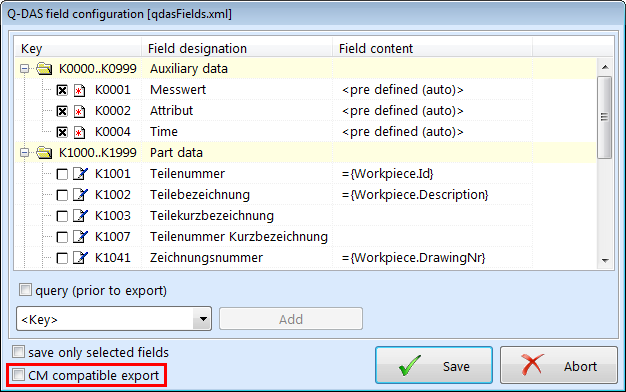
Task: Click folder icon of K0000..K0999 group
Action: pyautogui.click(x=44, y=69)
